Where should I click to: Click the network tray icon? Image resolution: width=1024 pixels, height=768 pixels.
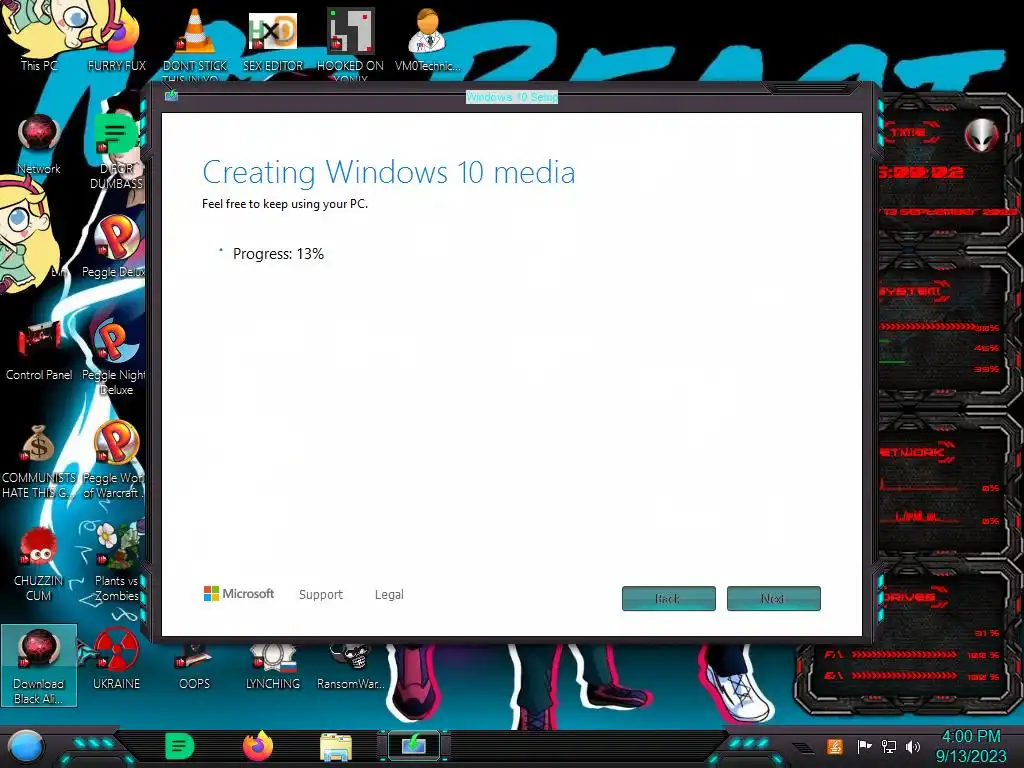click(x=889, y=746)
